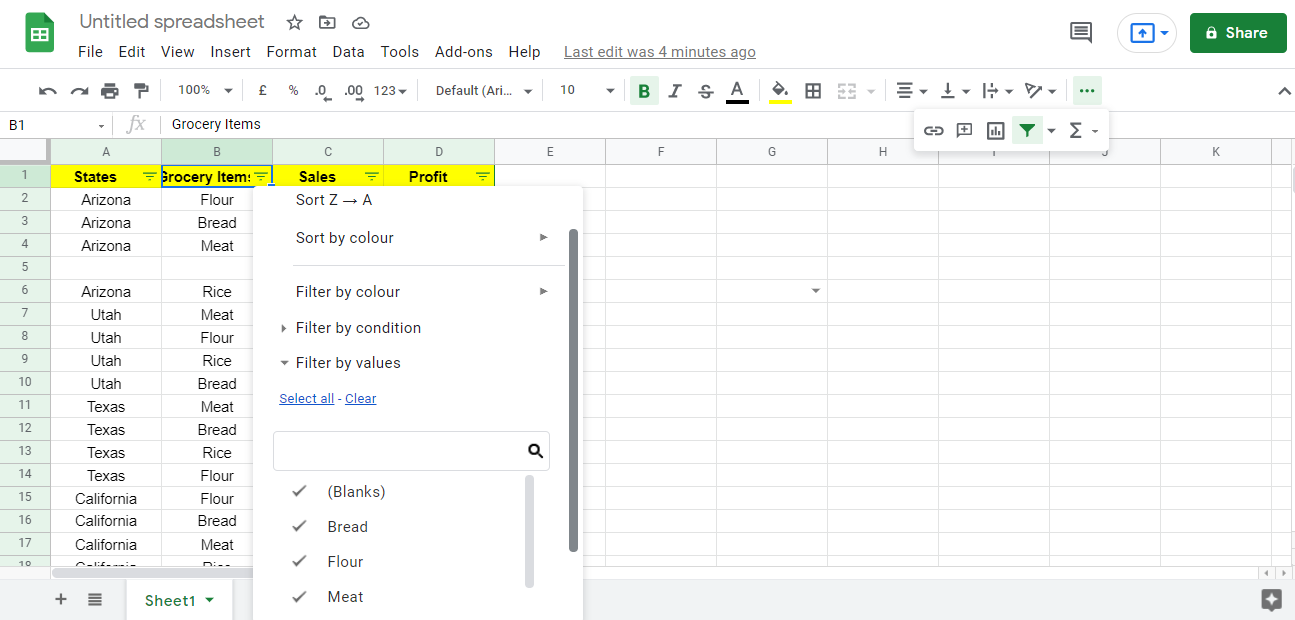Apply italic formatting

pyautogui.click(x=675, y=91)
